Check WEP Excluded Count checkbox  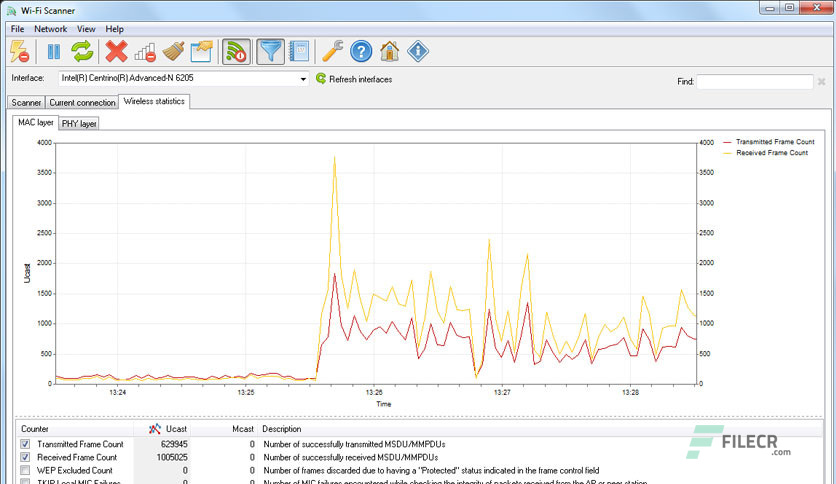(25, 470)
